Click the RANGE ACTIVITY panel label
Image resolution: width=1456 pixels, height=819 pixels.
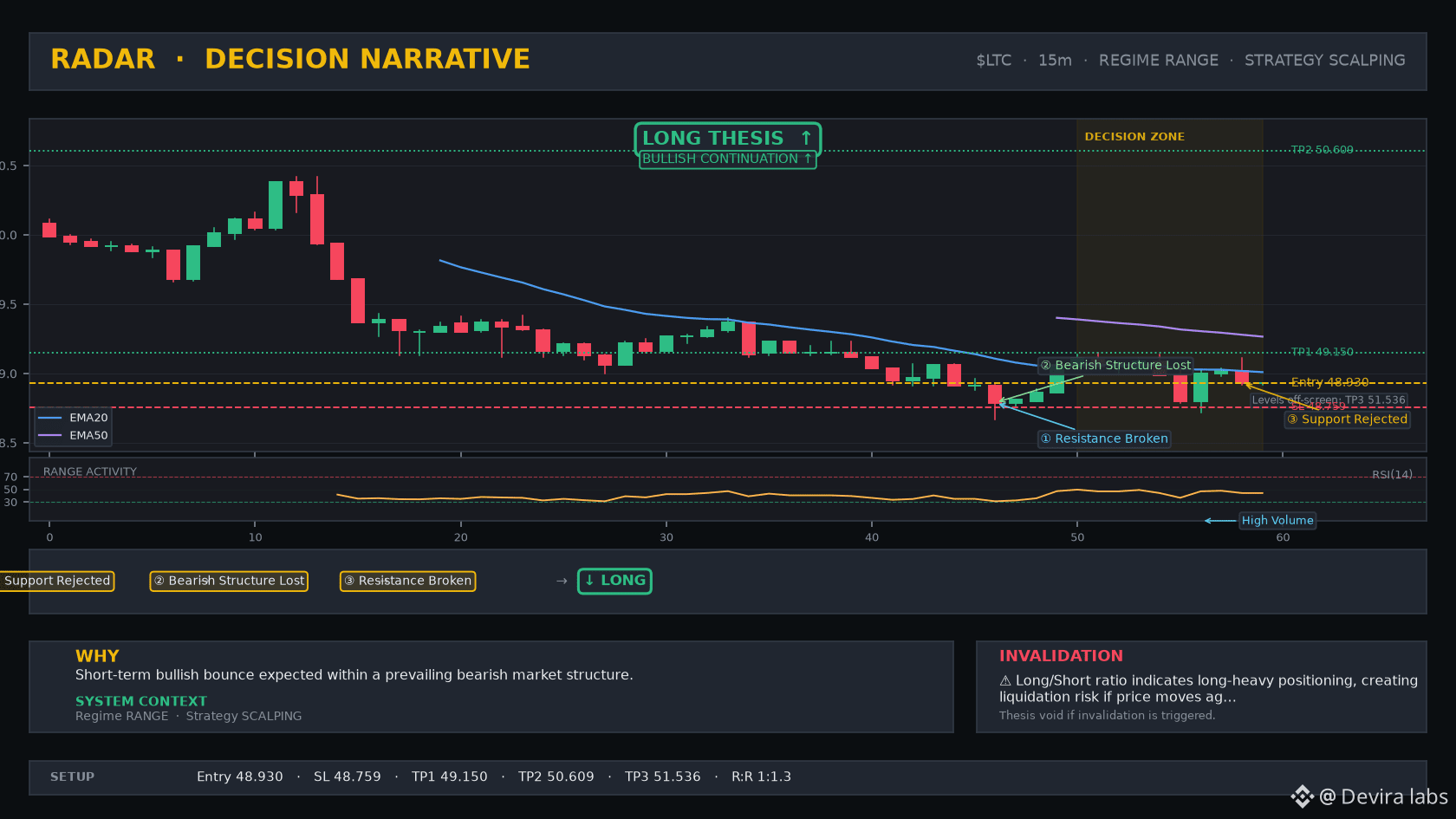90,472
